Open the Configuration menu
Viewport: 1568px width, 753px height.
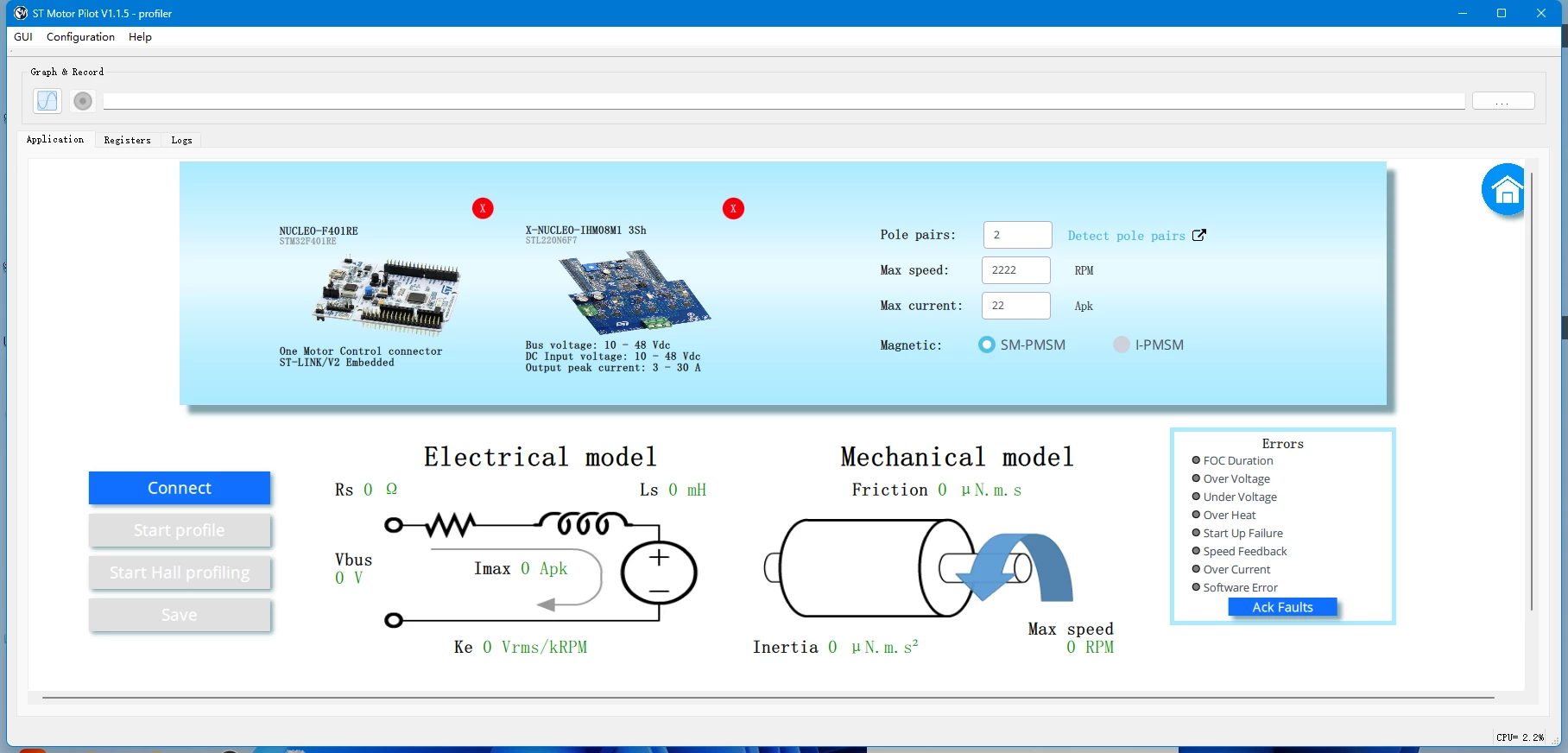tap(80, 37)
